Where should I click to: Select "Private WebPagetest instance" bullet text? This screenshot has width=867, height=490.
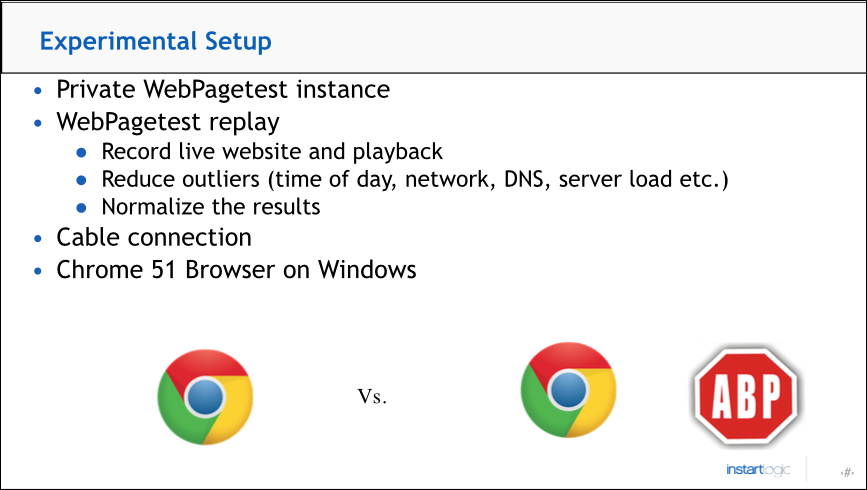pyautogui.click(x=223, y=90)
